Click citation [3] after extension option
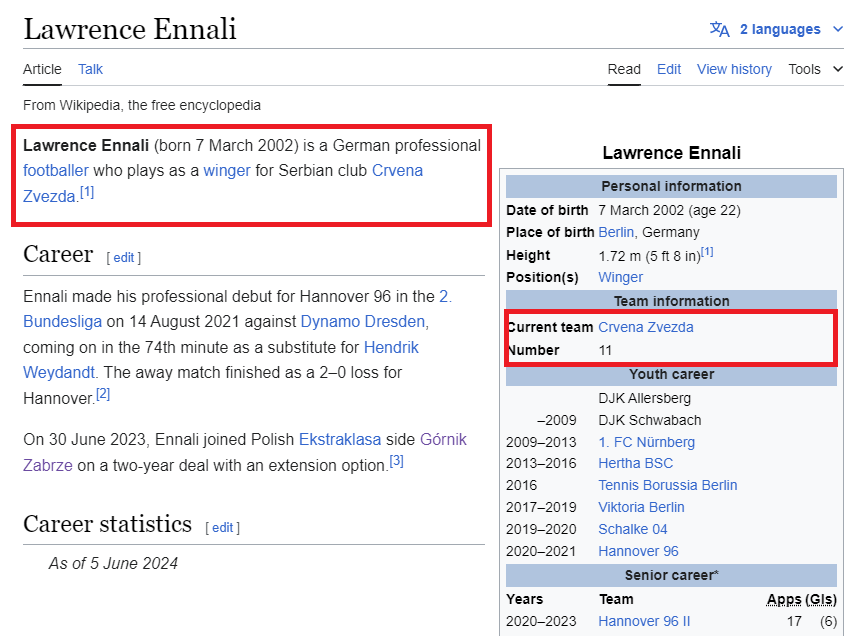This screenshot has width=848, height=636. pos(396,461)
